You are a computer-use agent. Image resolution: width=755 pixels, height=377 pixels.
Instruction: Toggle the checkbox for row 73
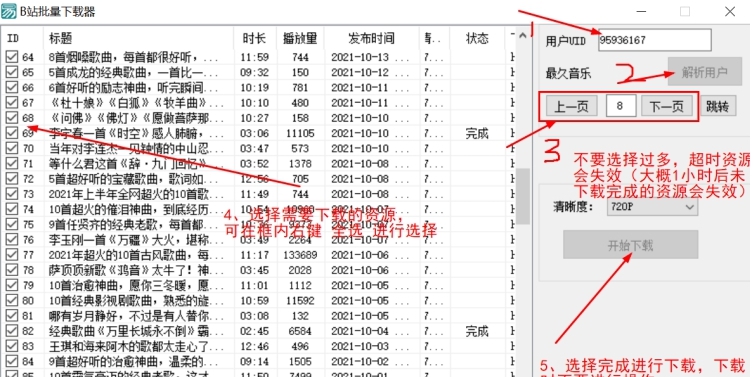pos(12,194)
